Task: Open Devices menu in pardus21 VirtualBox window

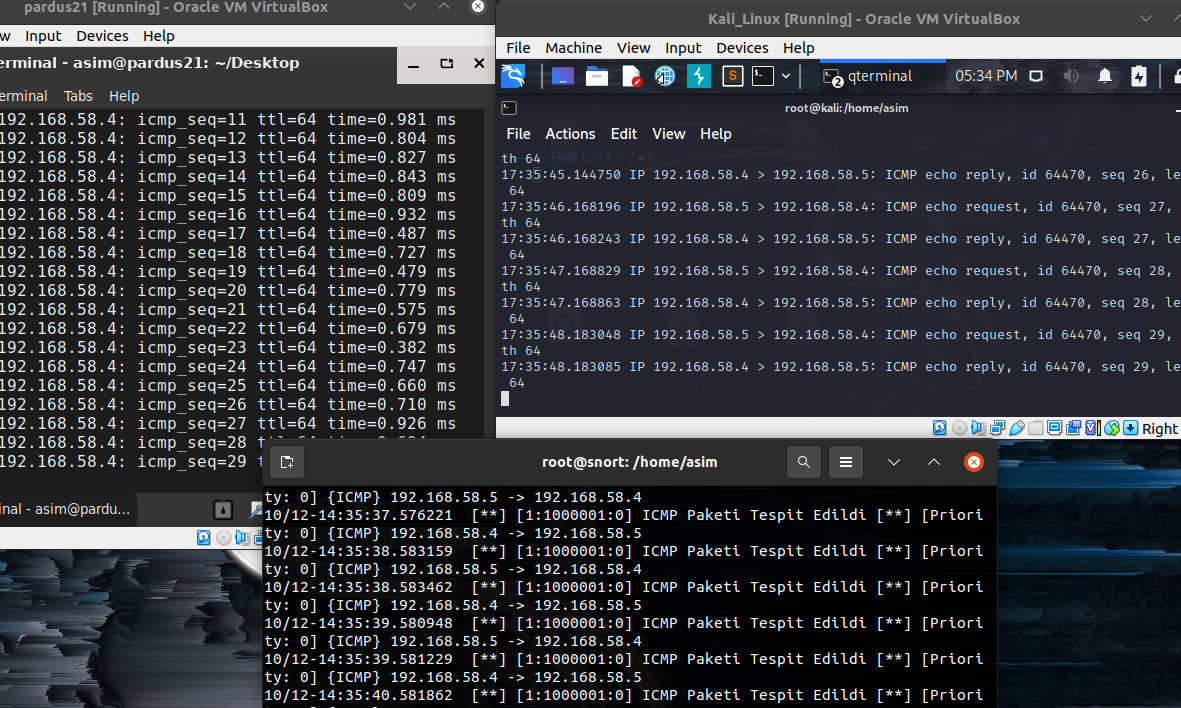Action: point(102,36)
